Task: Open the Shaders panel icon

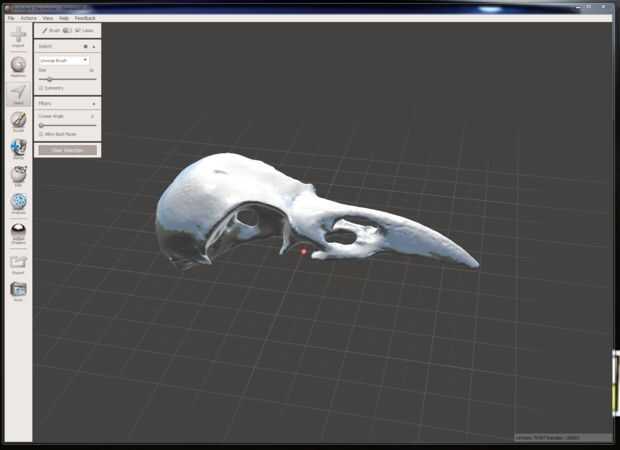Action: (x=18, y=233)
